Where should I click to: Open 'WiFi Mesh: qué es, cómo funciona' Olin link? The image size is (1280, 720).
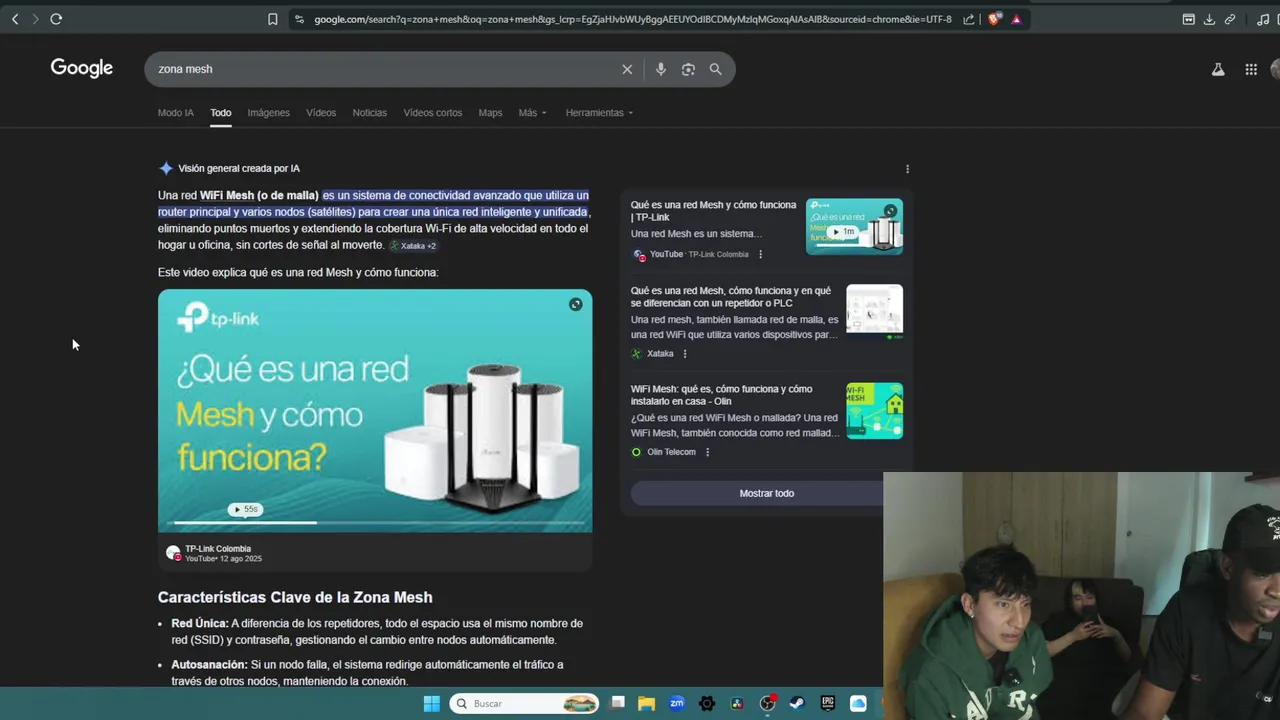[721, 395]
